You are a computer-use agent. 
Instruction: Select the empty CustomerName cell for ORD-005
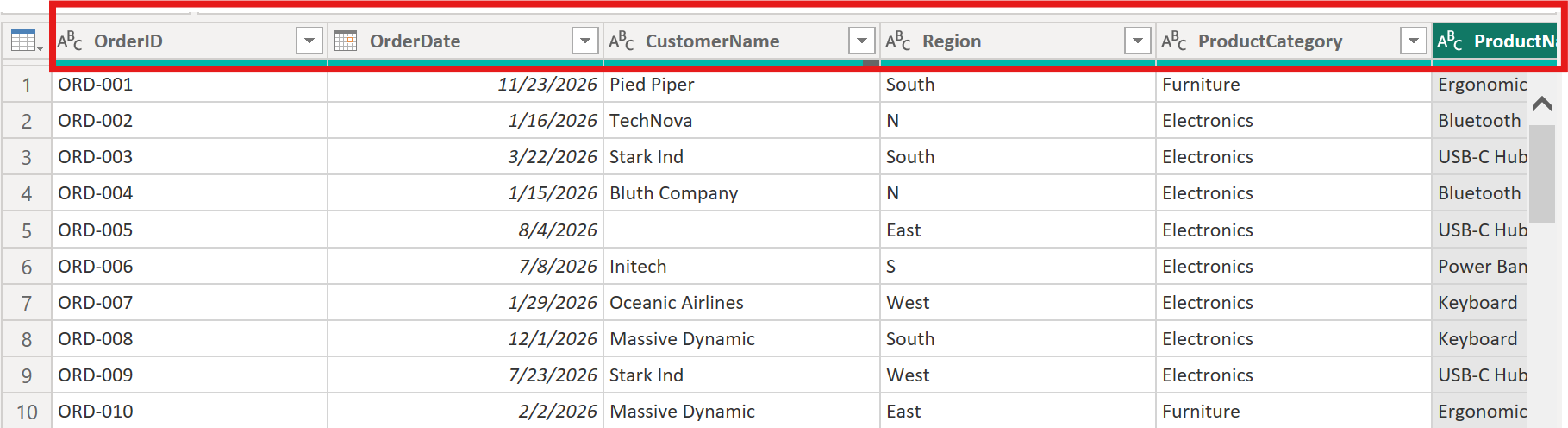tap(742, 230)
